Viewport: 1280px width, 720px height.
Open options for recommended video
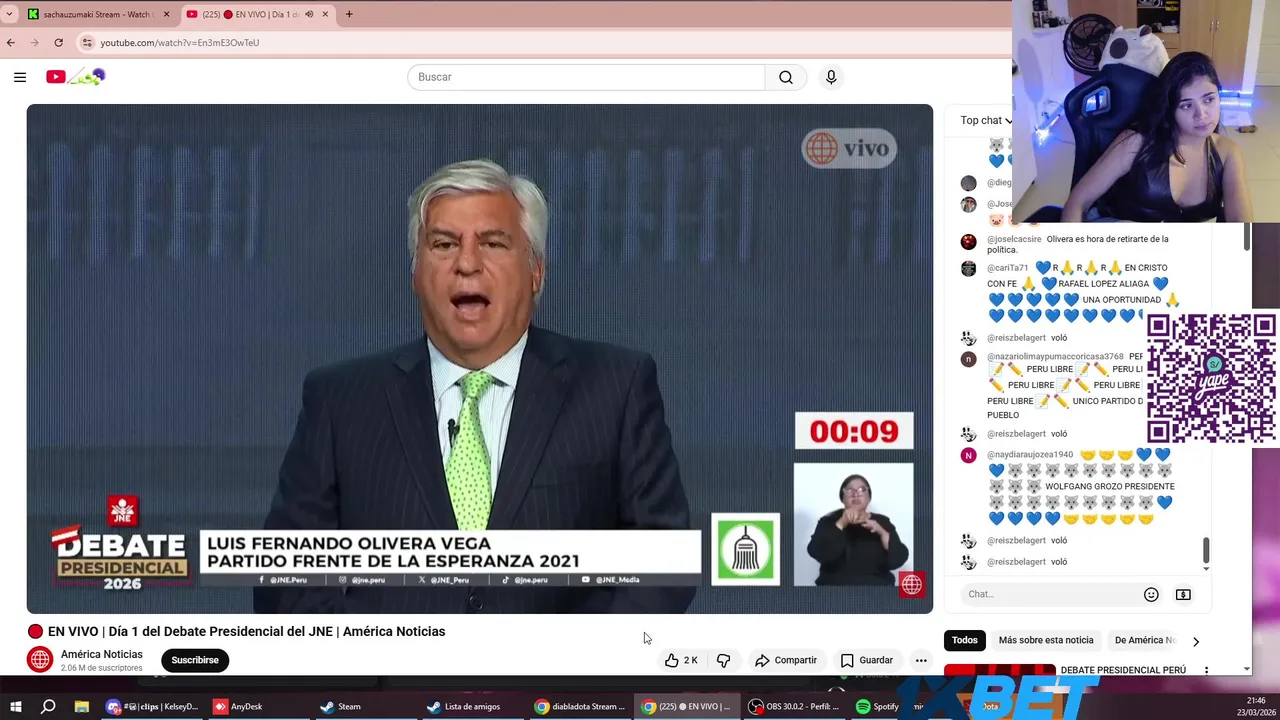pos(1206,670)
